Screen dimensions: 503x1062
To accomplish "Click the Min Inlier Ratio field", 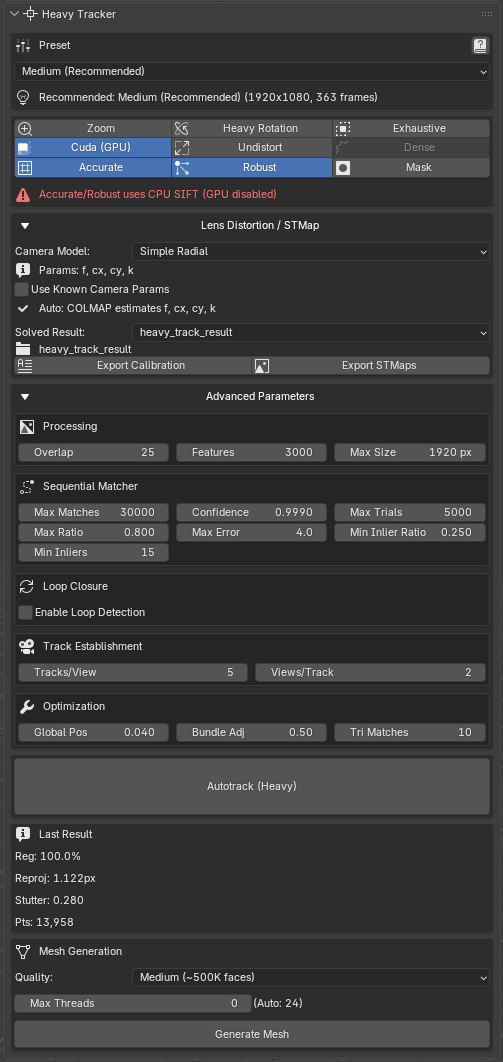I will point(410,532).
